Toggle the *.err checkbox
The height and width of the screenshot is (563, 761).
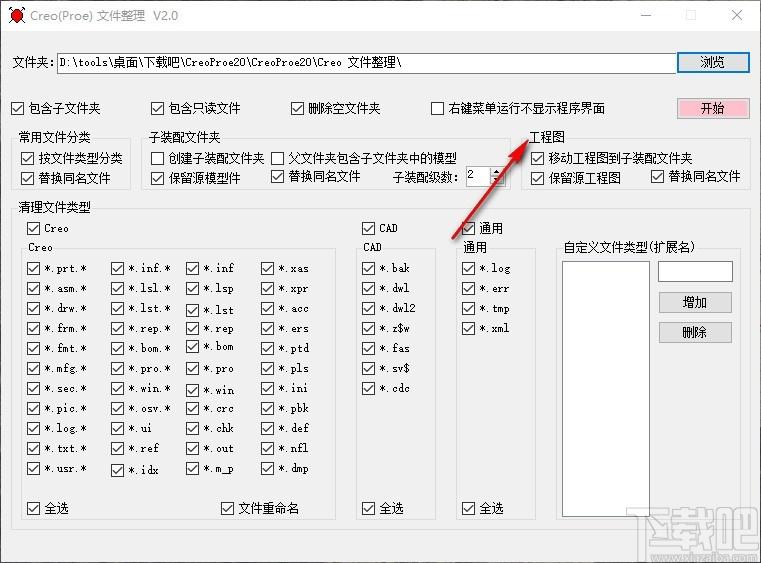tap(468, 288)
